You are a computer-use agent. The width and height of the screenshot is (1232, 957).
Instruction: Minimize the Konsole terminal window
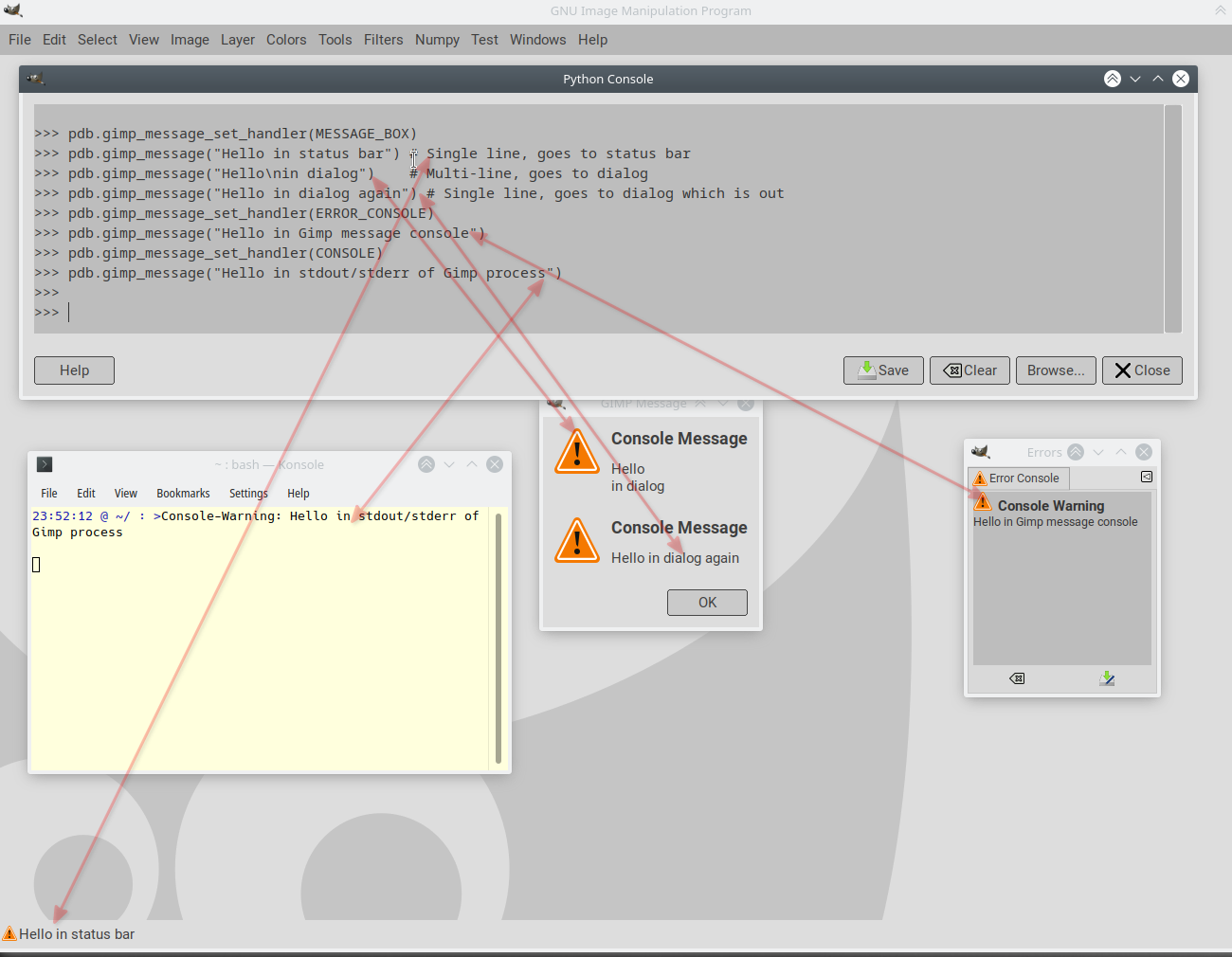coord(449,464)
